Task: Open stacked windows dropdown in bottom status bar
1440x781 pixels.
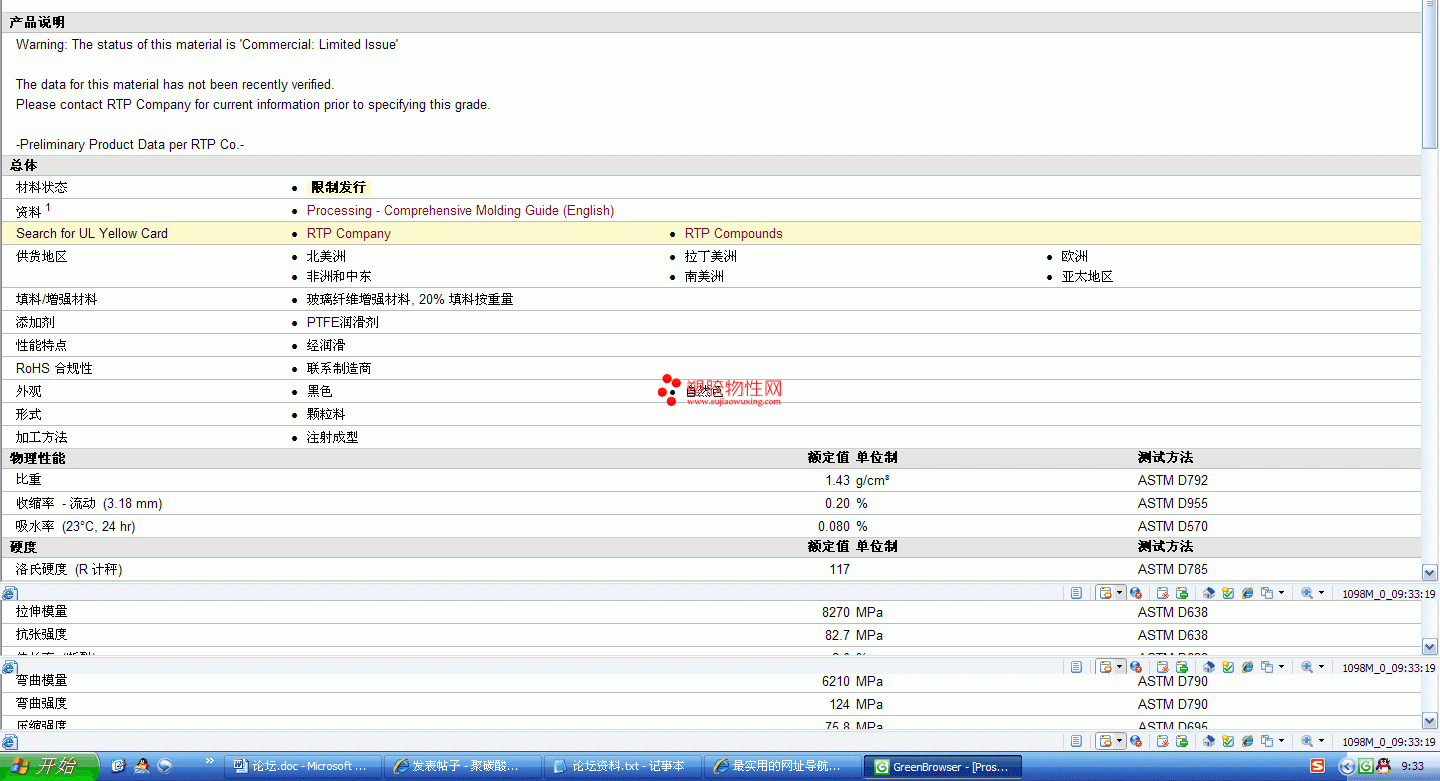Action: coord(1281,741)
